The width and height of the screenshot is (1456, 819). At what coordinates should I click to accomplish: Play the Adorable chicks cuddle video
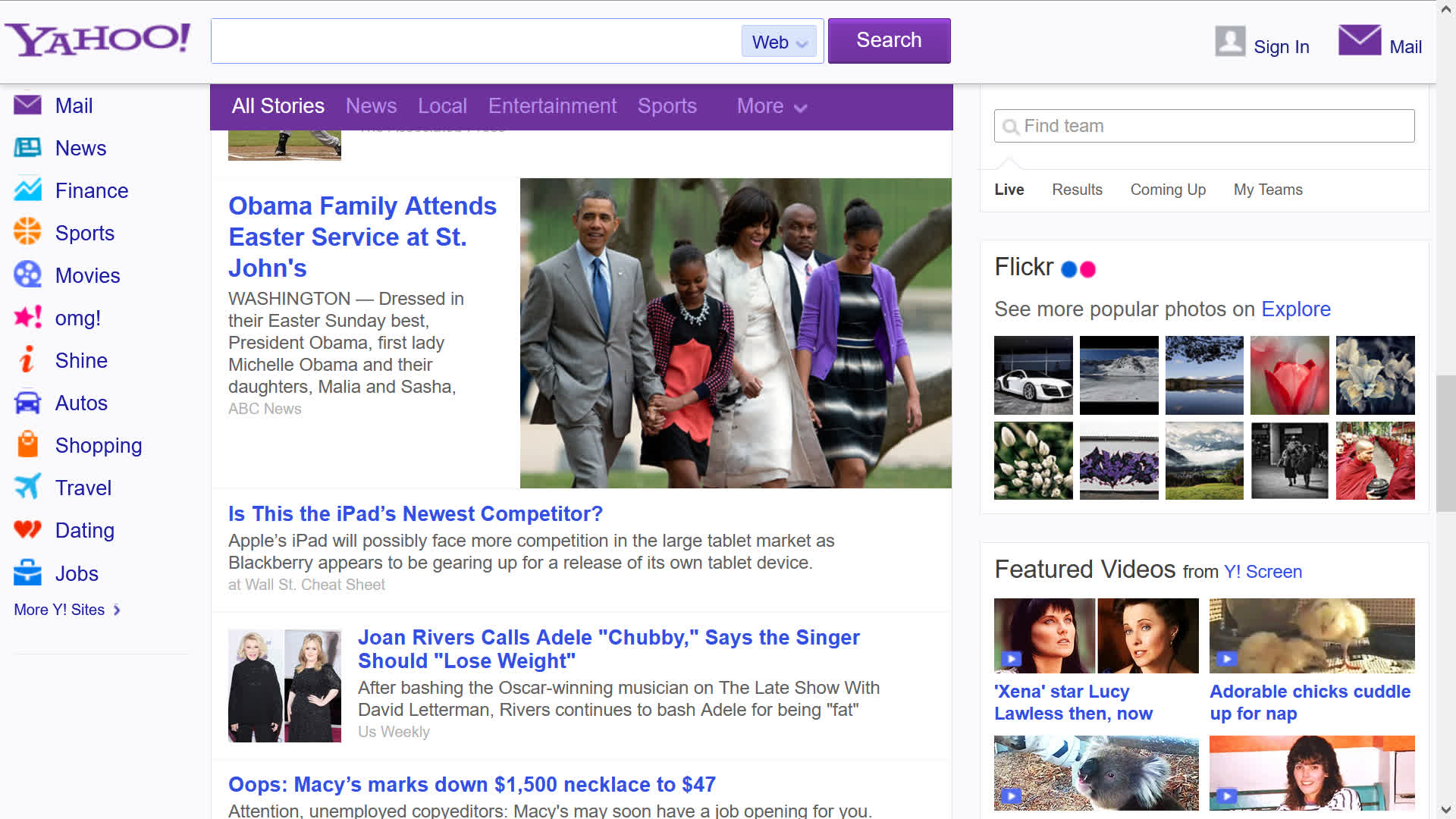(1312, 635)
